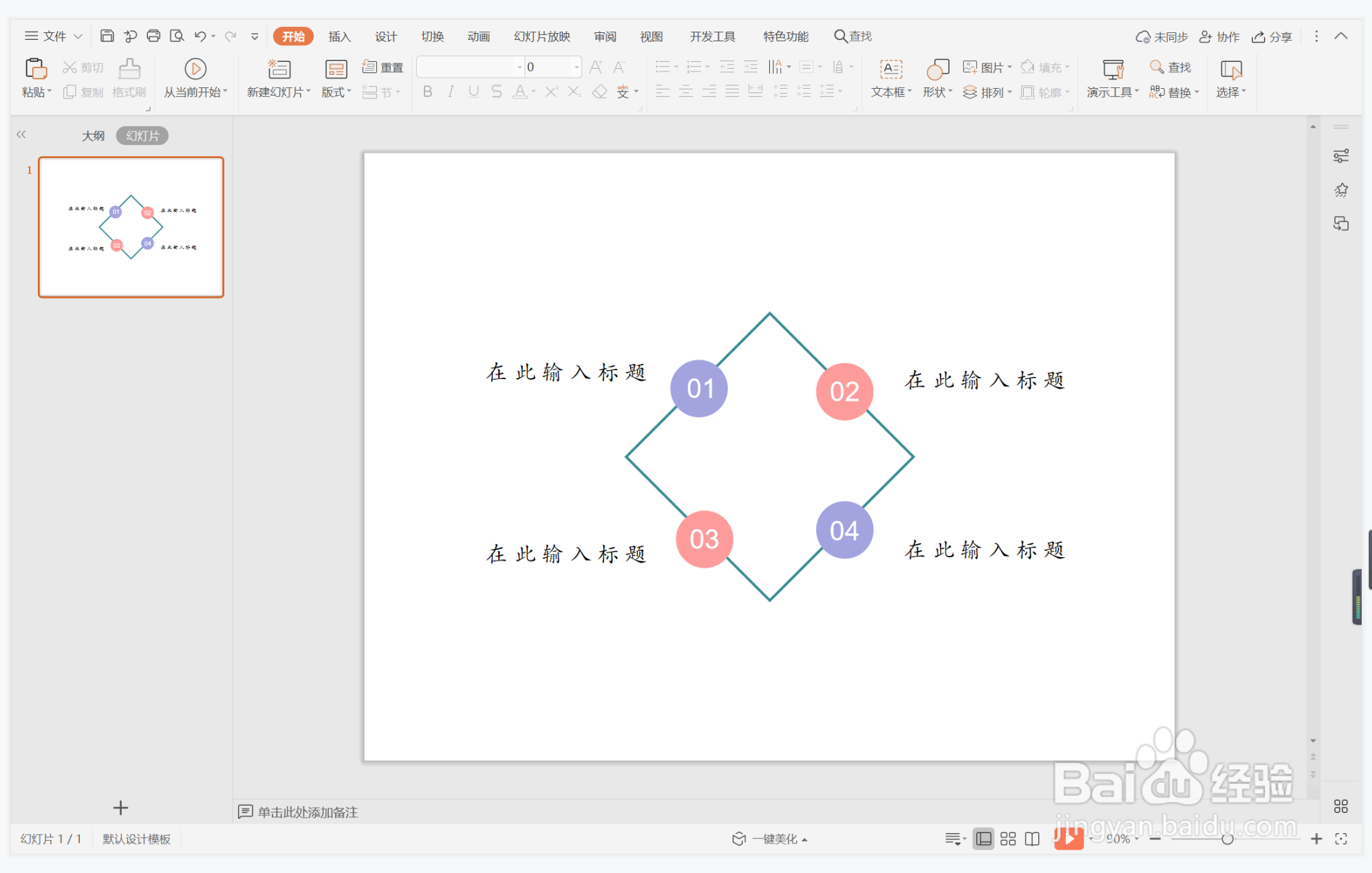Click the 文本框 text box tool
Viewport: 1372px width, 873px height.
(889, 77)
